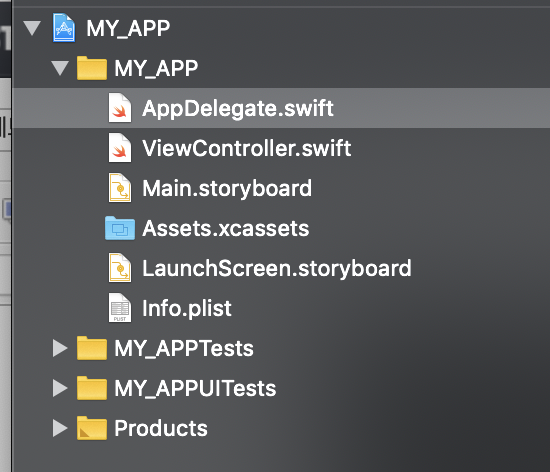Select the MY_APPUITests folder label
The image size is (550, 472).
(x=195, y=389)
